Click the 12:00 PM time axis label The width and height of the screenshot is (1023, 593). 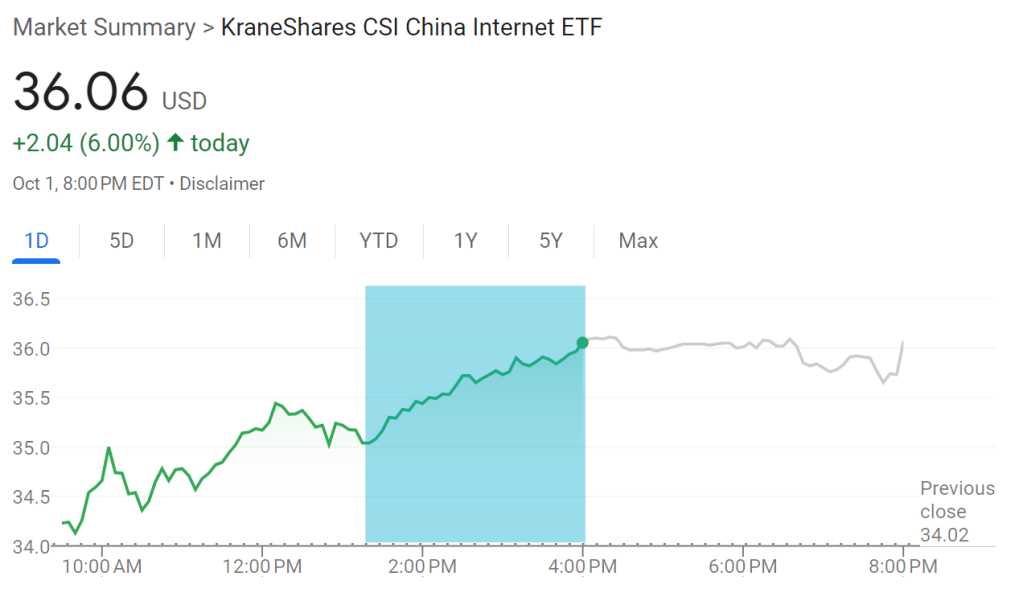point(262,567)
